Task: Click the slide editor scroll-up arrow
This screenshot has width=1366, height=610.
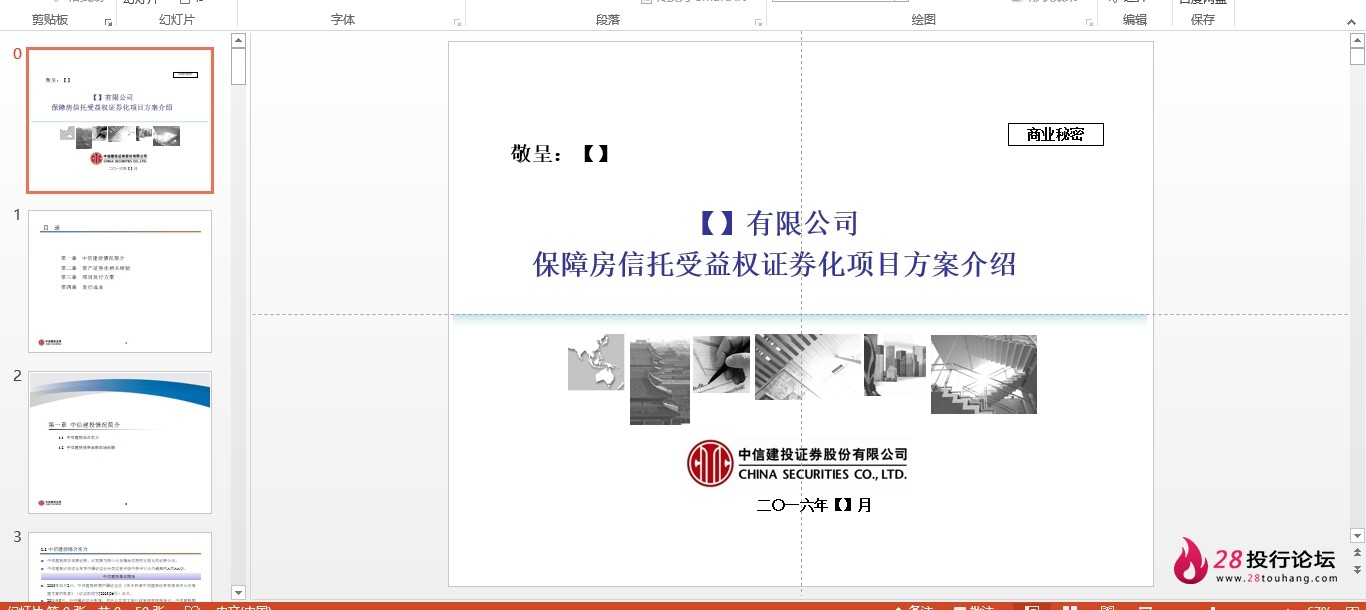Action: [1357, 40]
